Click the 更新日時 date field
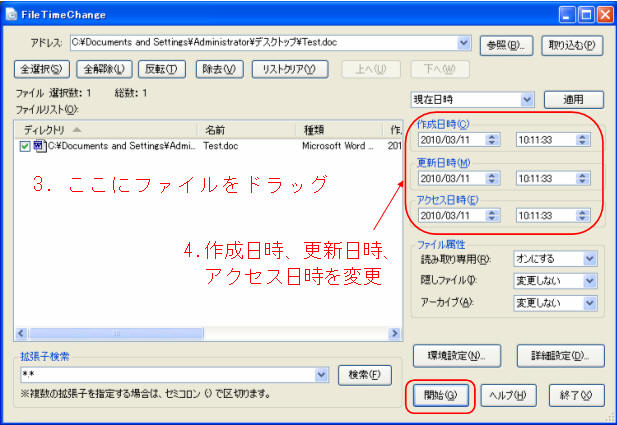This screenshot has width=617, height=425. (451, 178)
